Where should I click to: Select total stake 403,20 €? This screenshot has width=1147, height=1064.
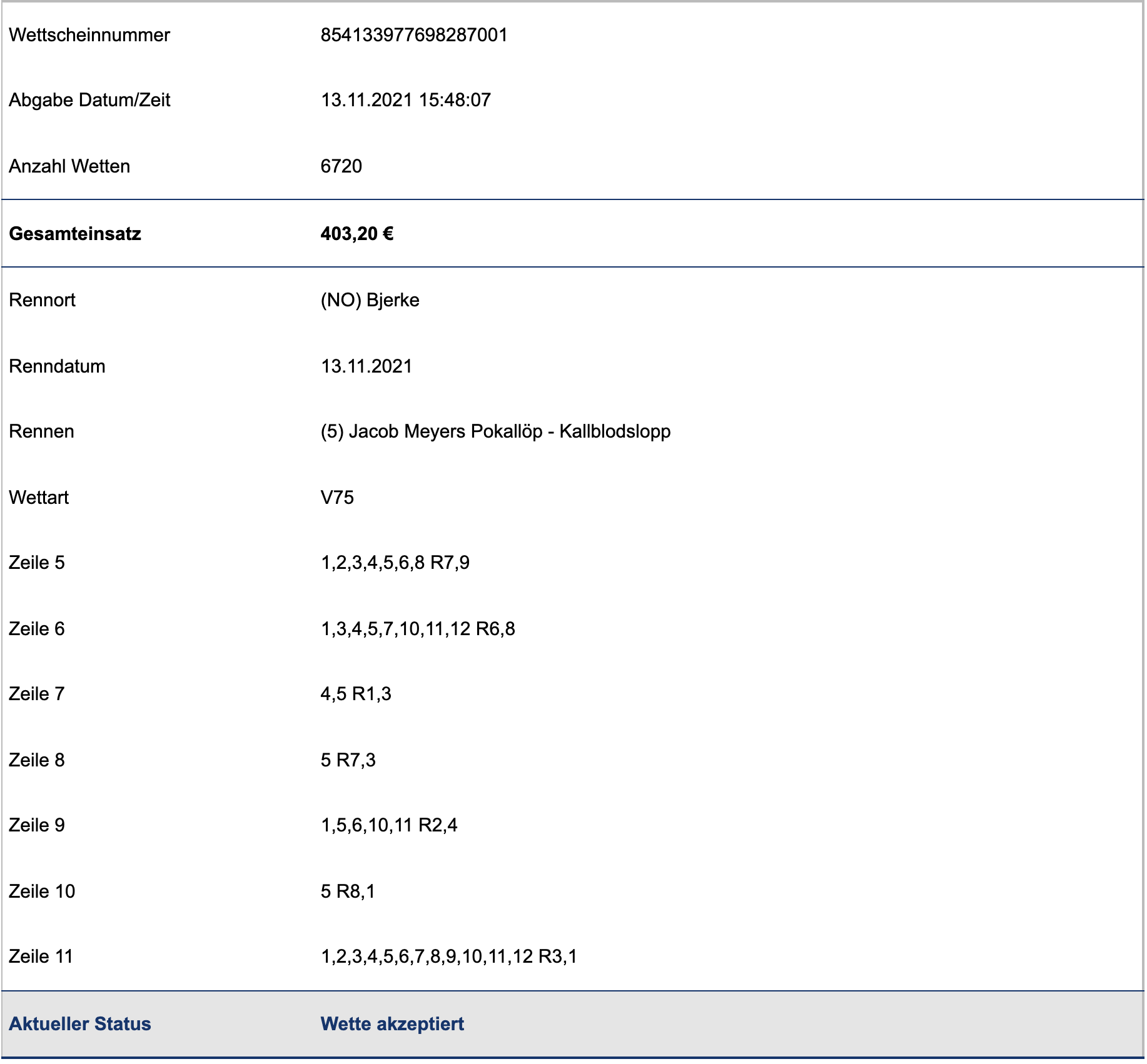357,234
